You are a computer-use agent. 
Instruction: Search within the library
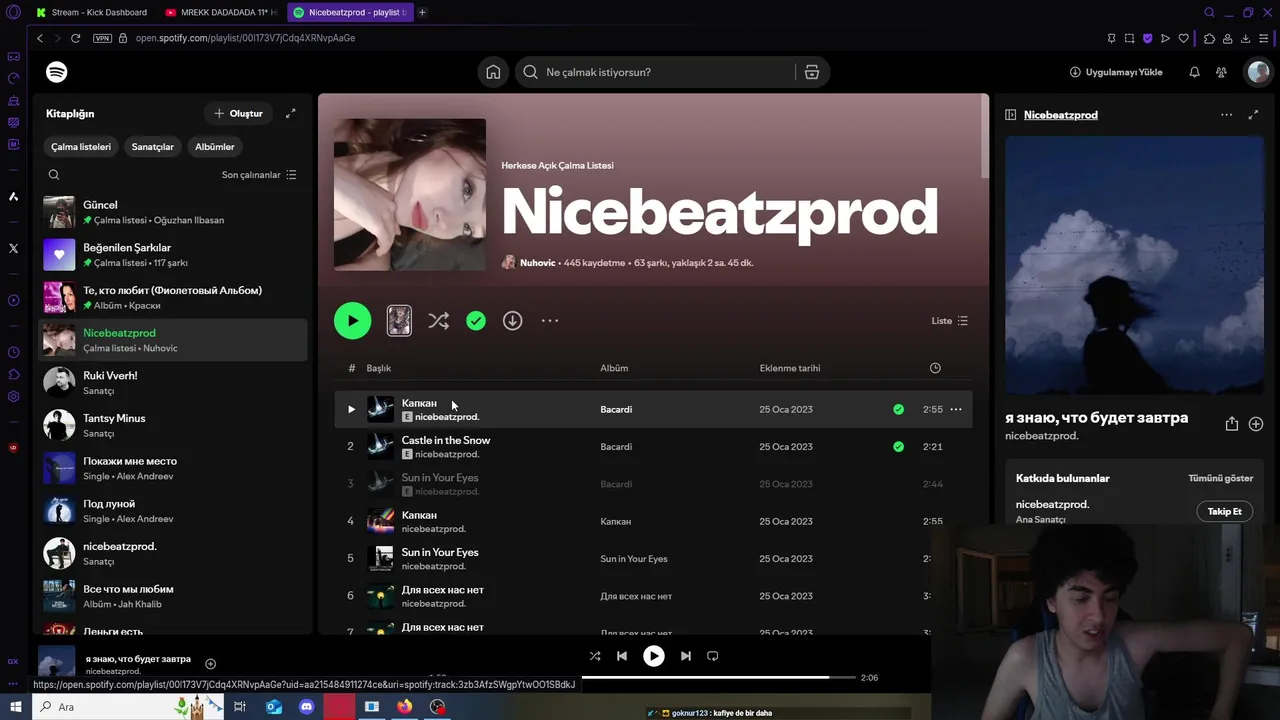(x=54, y=175)
